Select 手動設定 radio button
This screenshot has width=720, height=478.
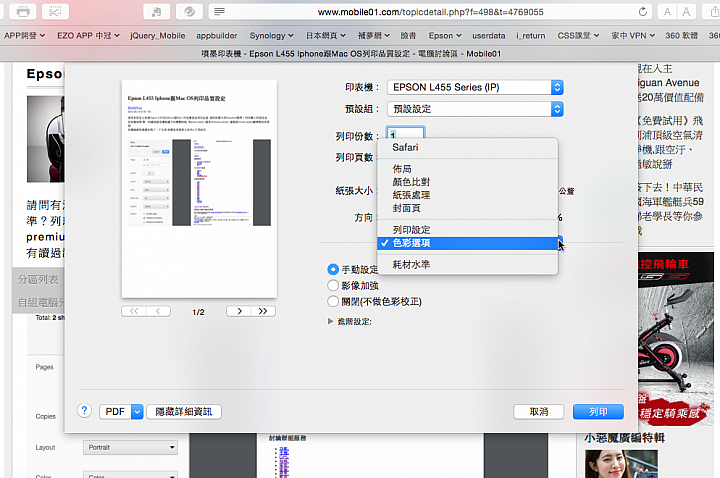coord(333,270)
